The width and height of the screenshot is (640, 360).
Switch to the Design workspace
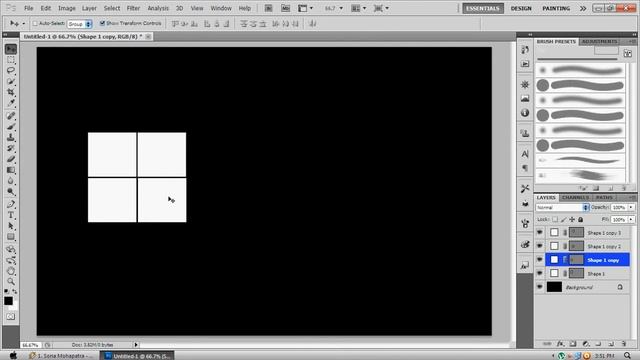[521, 8]
